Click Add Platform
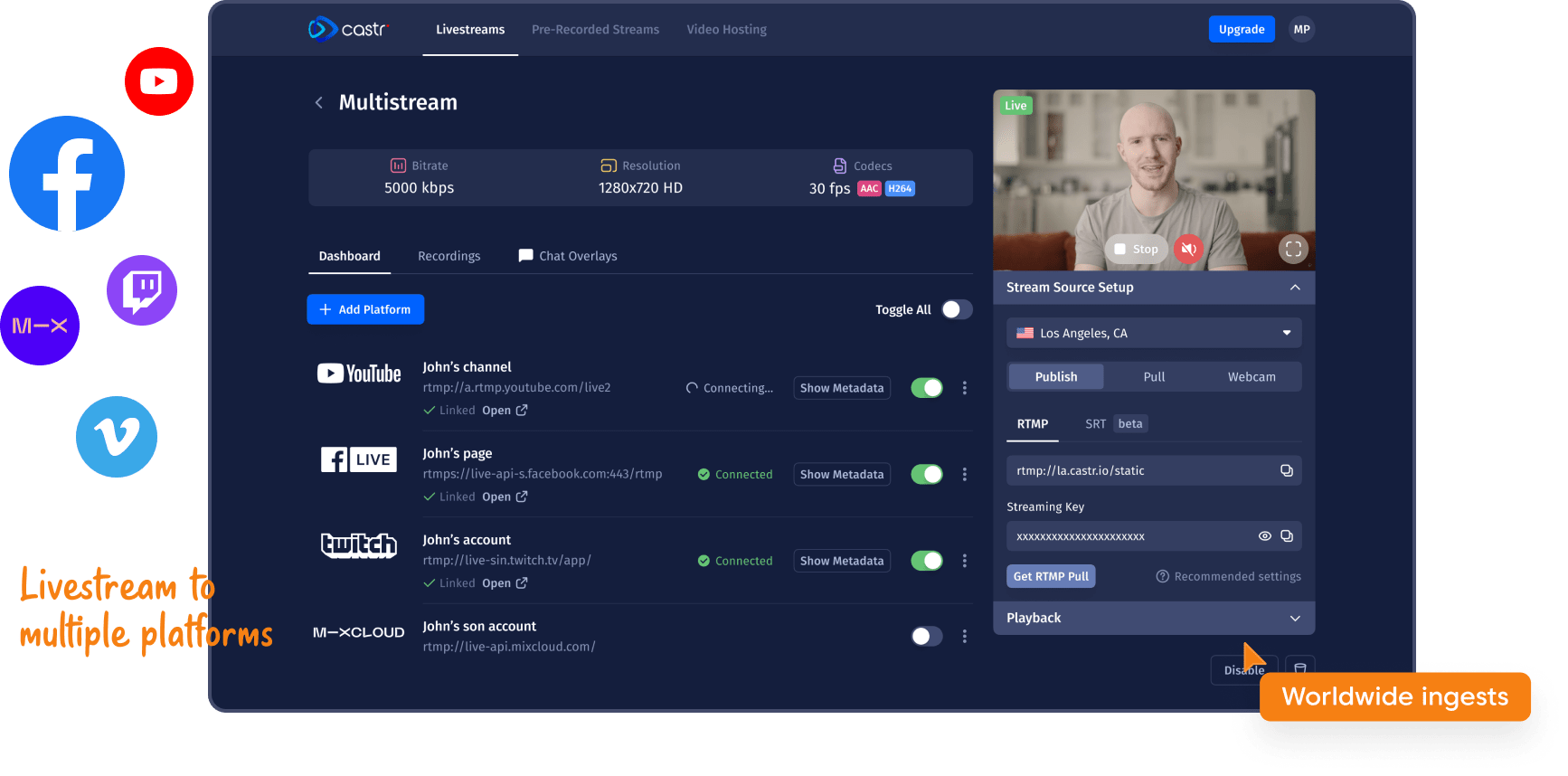The height and width of the screenshot is (776, 1568). [x=365, y=309]
